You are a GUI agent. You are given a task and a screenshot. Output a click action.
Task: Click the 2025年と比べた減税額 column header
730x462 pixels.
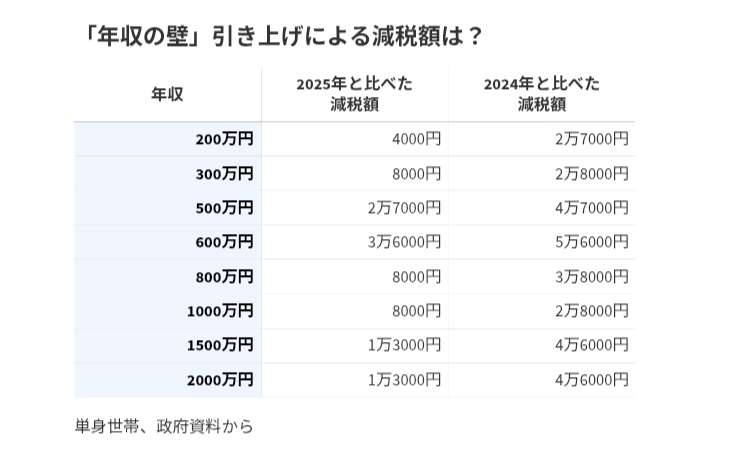pyautogui.click(x=354, y=94)
